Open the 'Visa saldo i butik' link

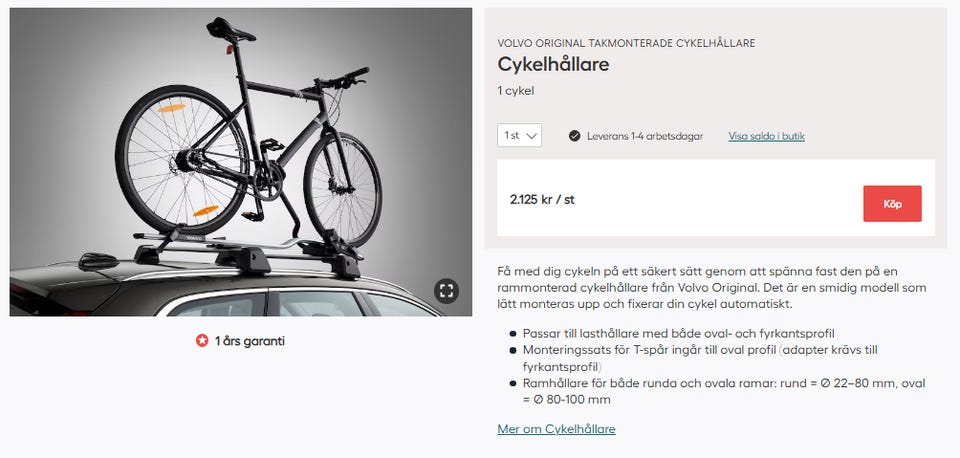pos(766,136)
